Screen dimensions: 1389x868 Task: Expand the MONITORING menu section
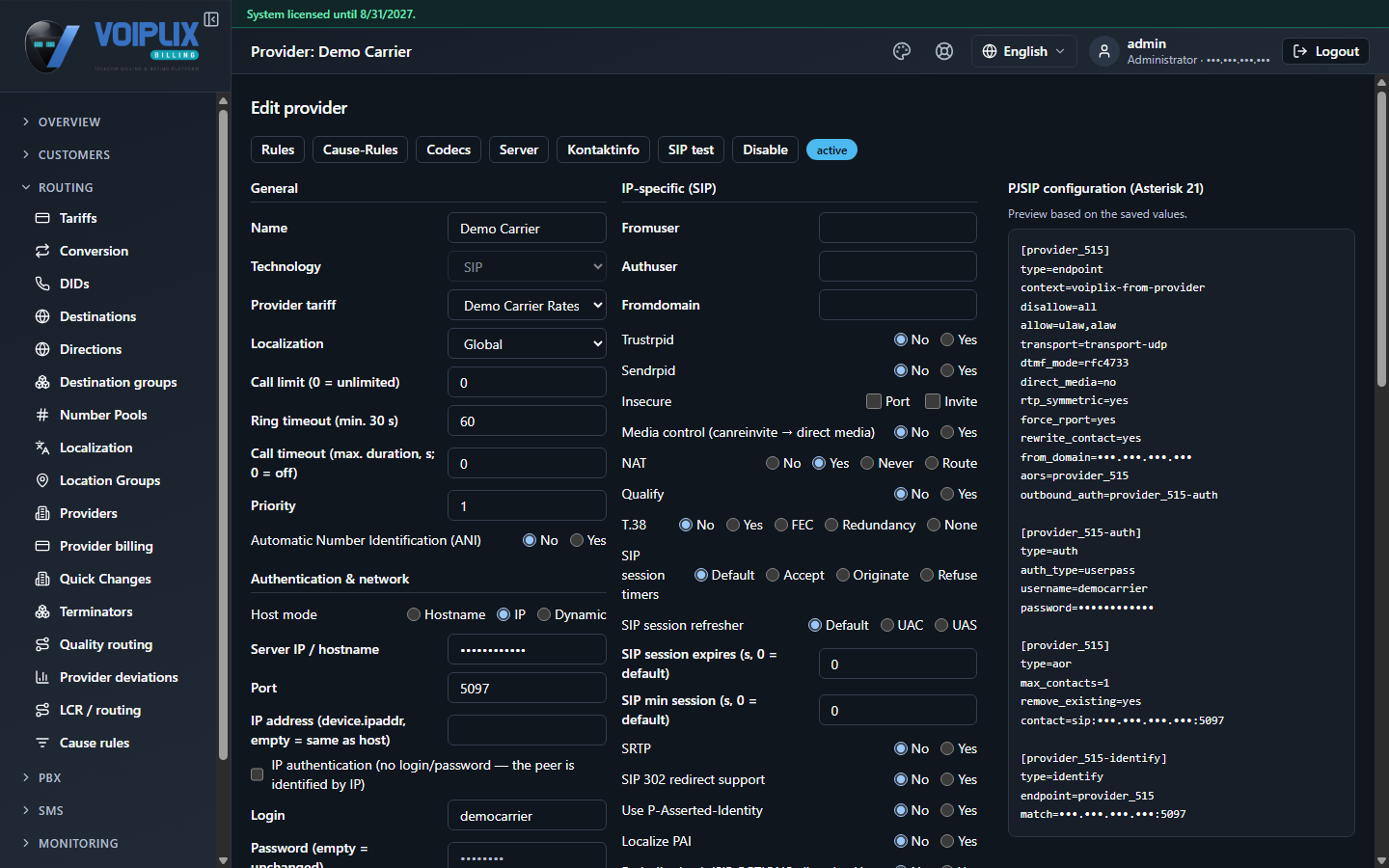78,843
